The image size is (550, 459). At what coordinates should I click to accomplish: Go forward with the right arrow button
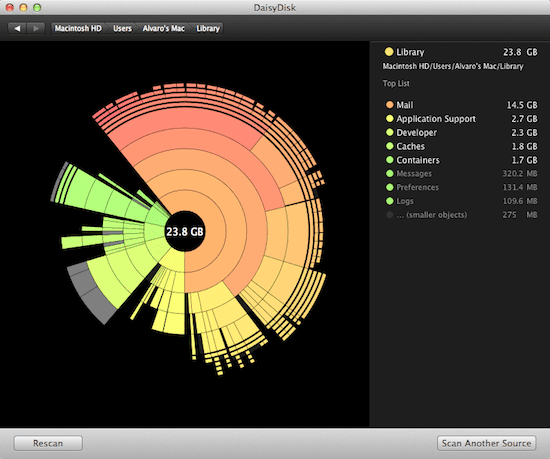pos(36,28)
